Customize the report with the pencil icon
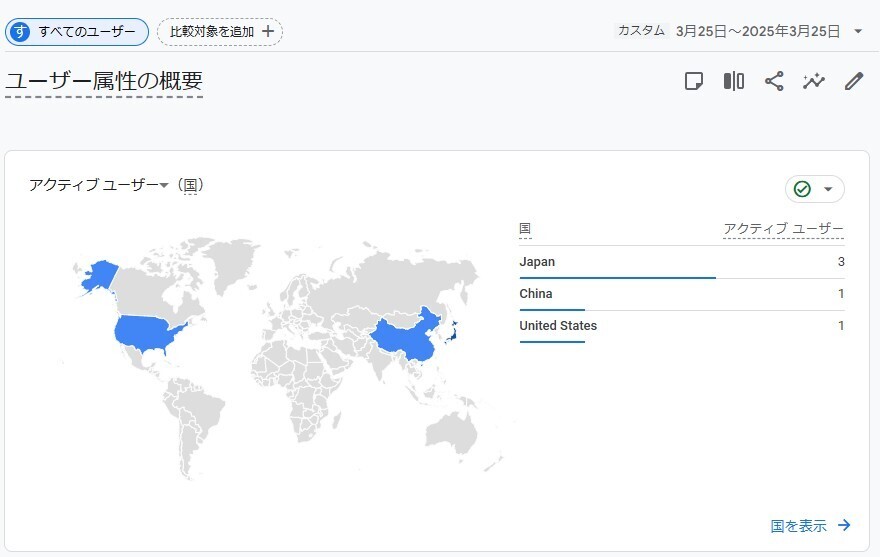880x557 pixels. (x=854, y=81)
